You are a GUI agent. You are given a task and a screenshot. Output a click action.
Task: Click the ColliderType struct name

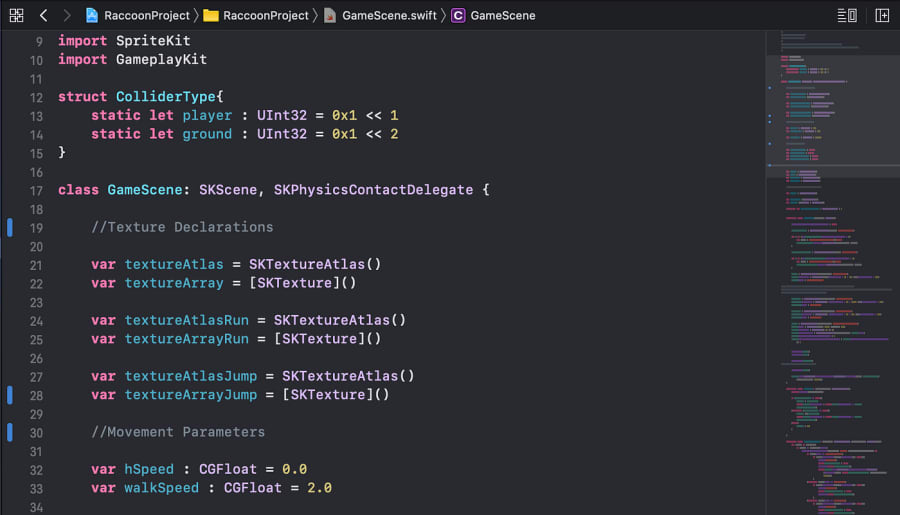click(165, 96)
